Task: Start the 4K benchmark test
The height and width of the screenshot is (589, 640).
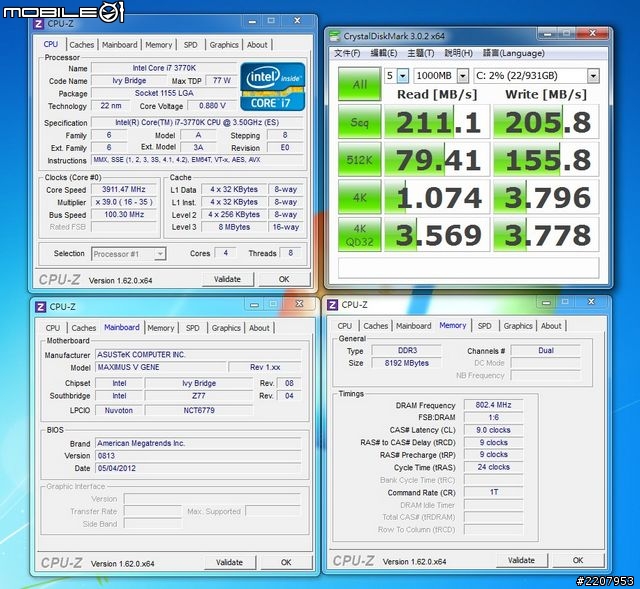Action: tap(360, 197)
